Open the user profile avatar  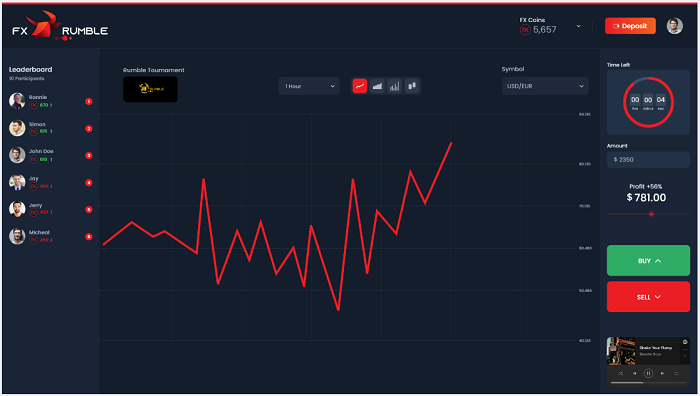tap(675, 26)
